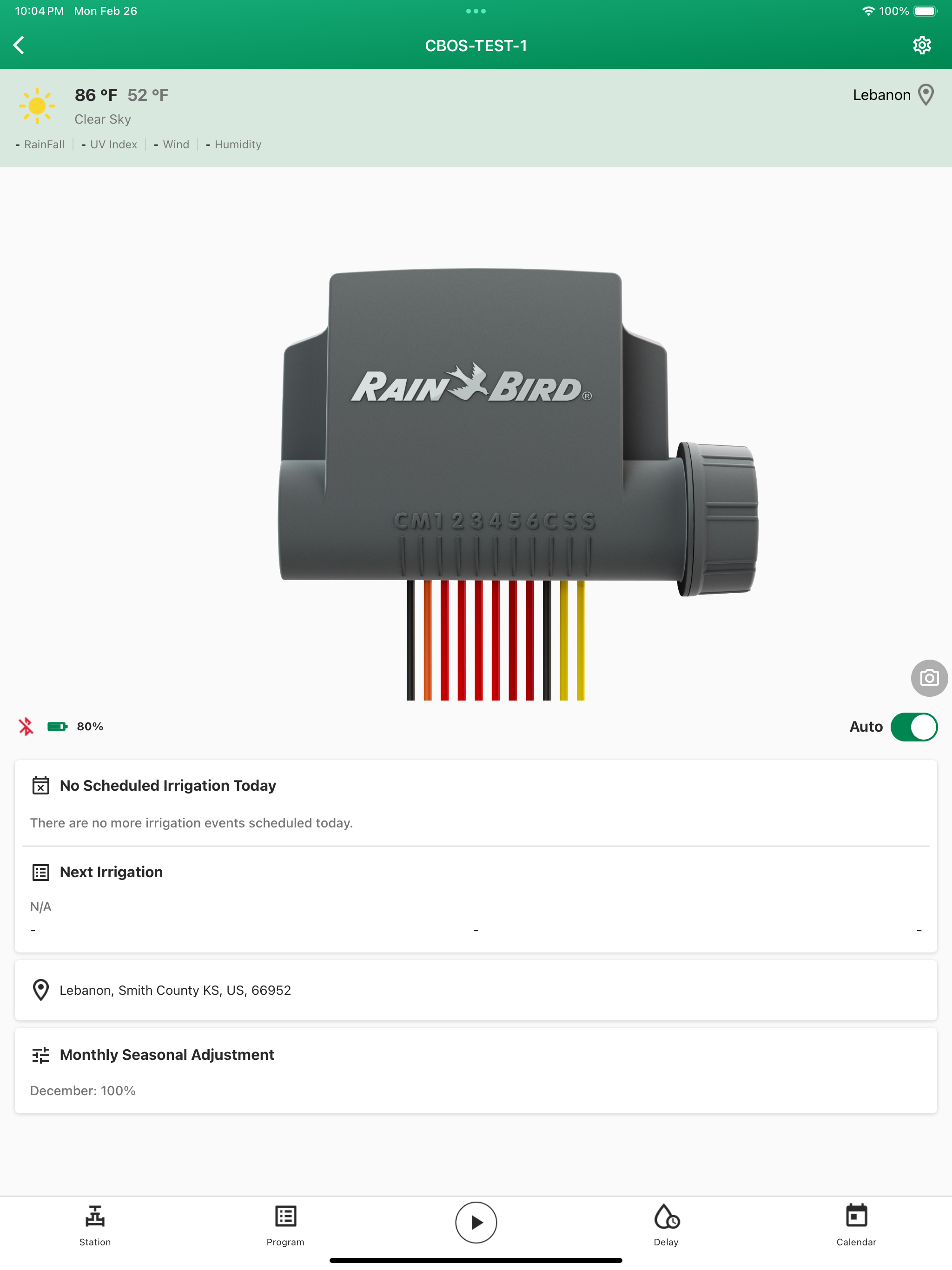This screenshot has width=952, height=1270.
Task: Open the Monthly Seasonal Adjustment card
Action: 476,1071
